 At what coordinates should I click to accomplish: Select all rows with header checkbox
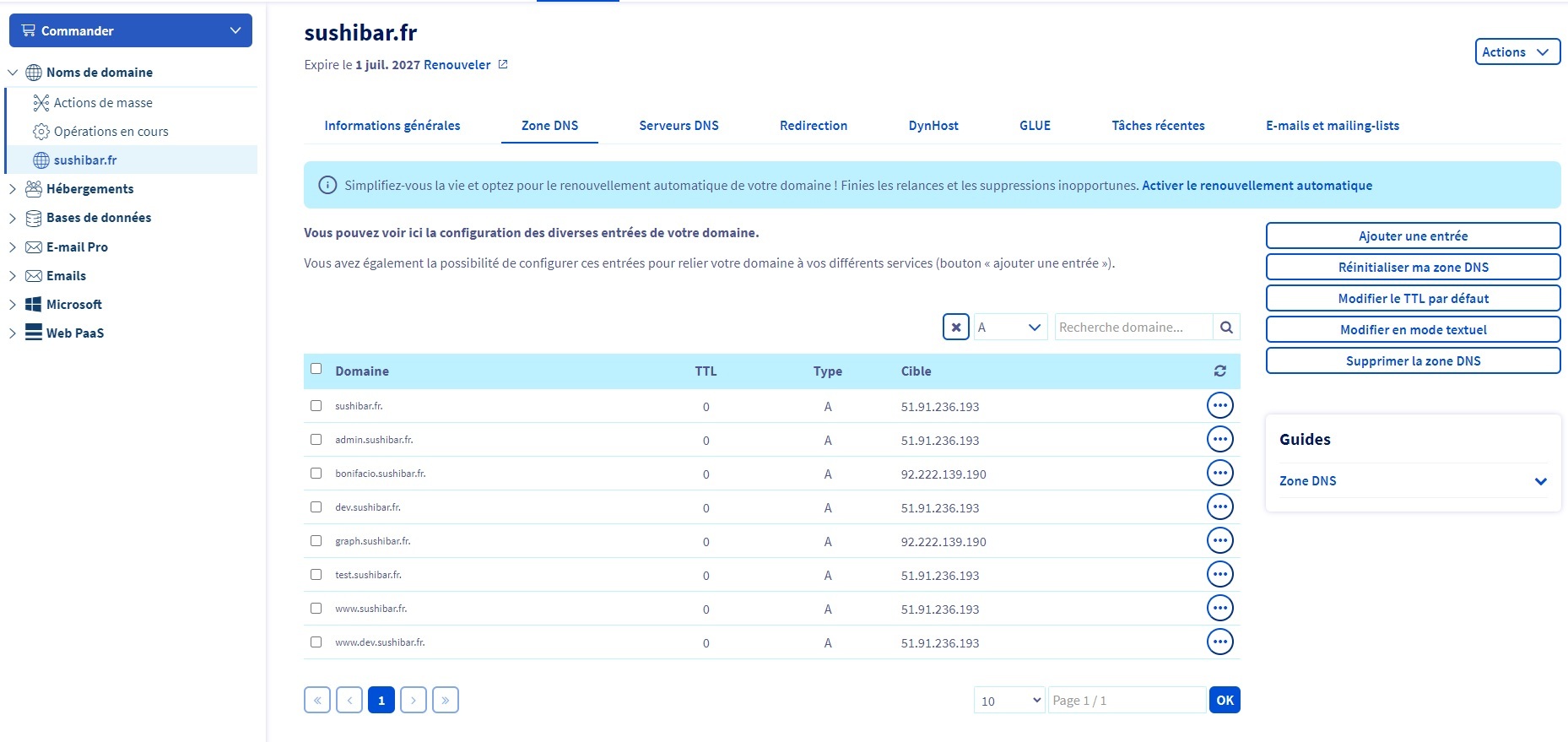point(316,369)
